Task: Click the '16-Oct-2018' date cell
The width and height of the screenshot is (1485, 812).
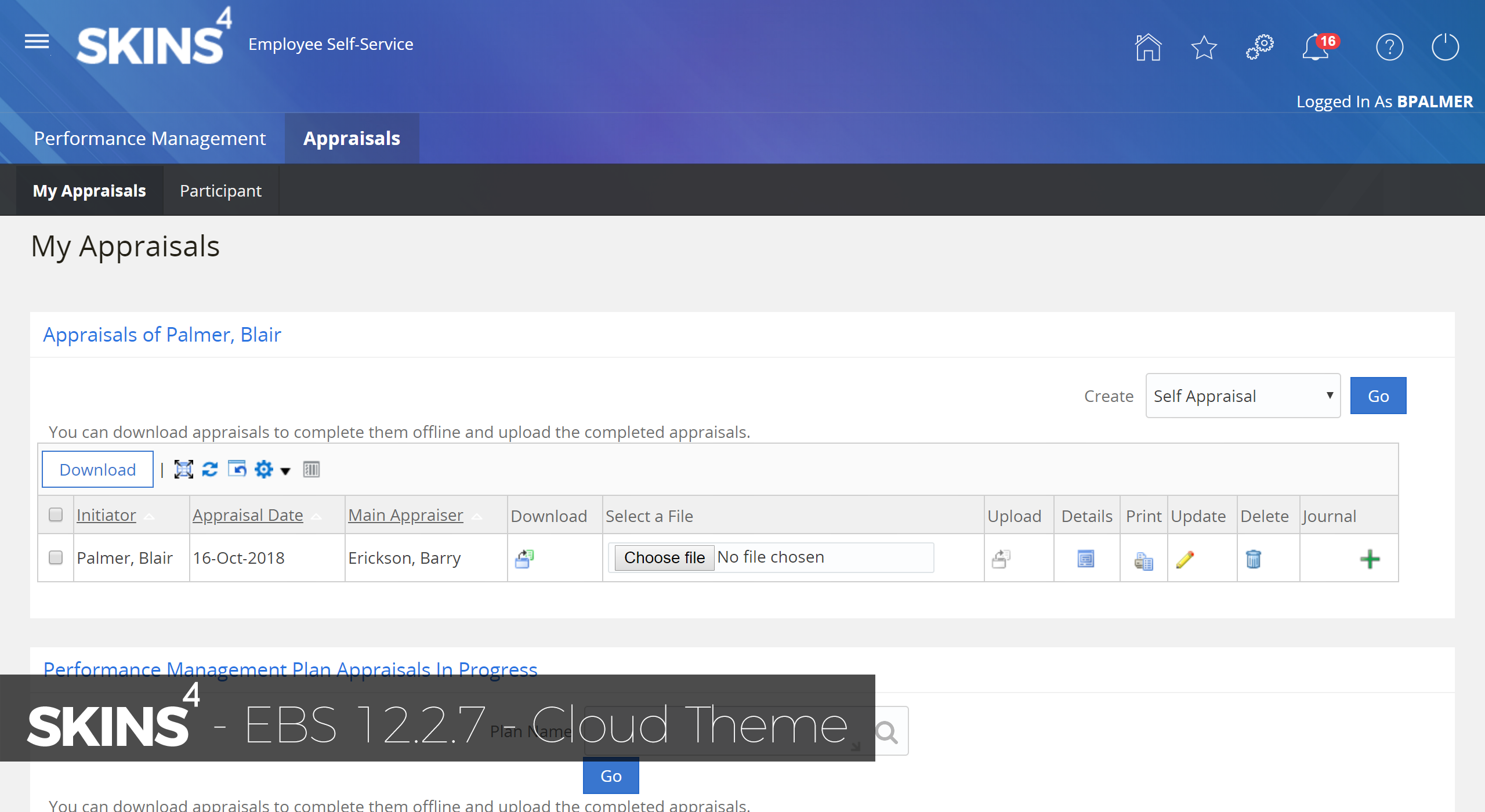Action: (x=238, y=558)
